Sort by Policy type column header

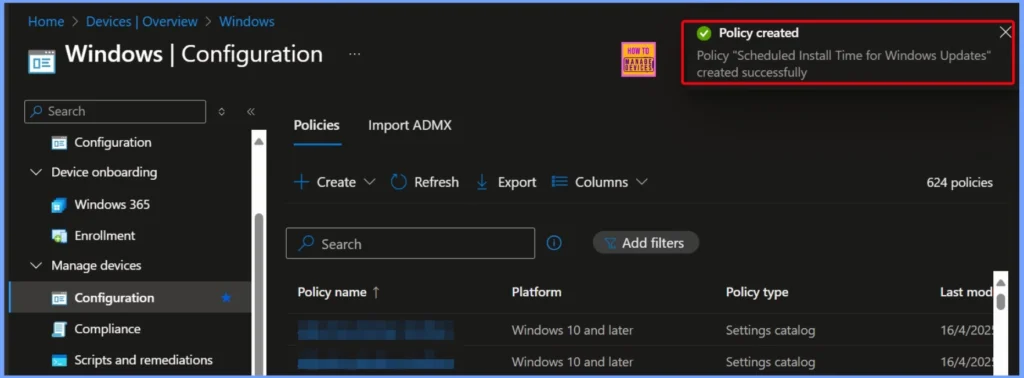tap(757, 292)
